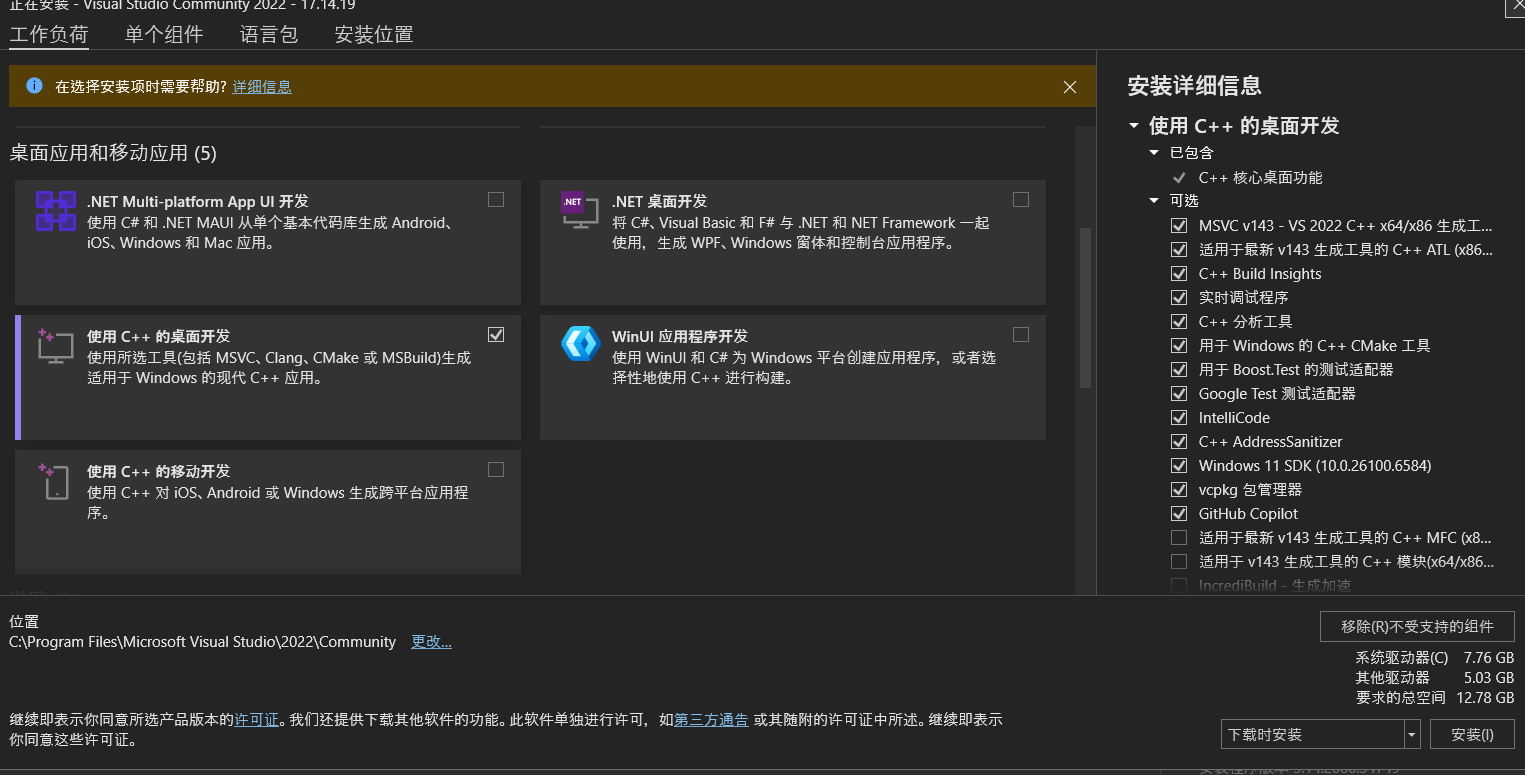Check the 使用 C++ 的移动开发 workload
This screenshot has width=1525, height=775.
click(496, 470)
